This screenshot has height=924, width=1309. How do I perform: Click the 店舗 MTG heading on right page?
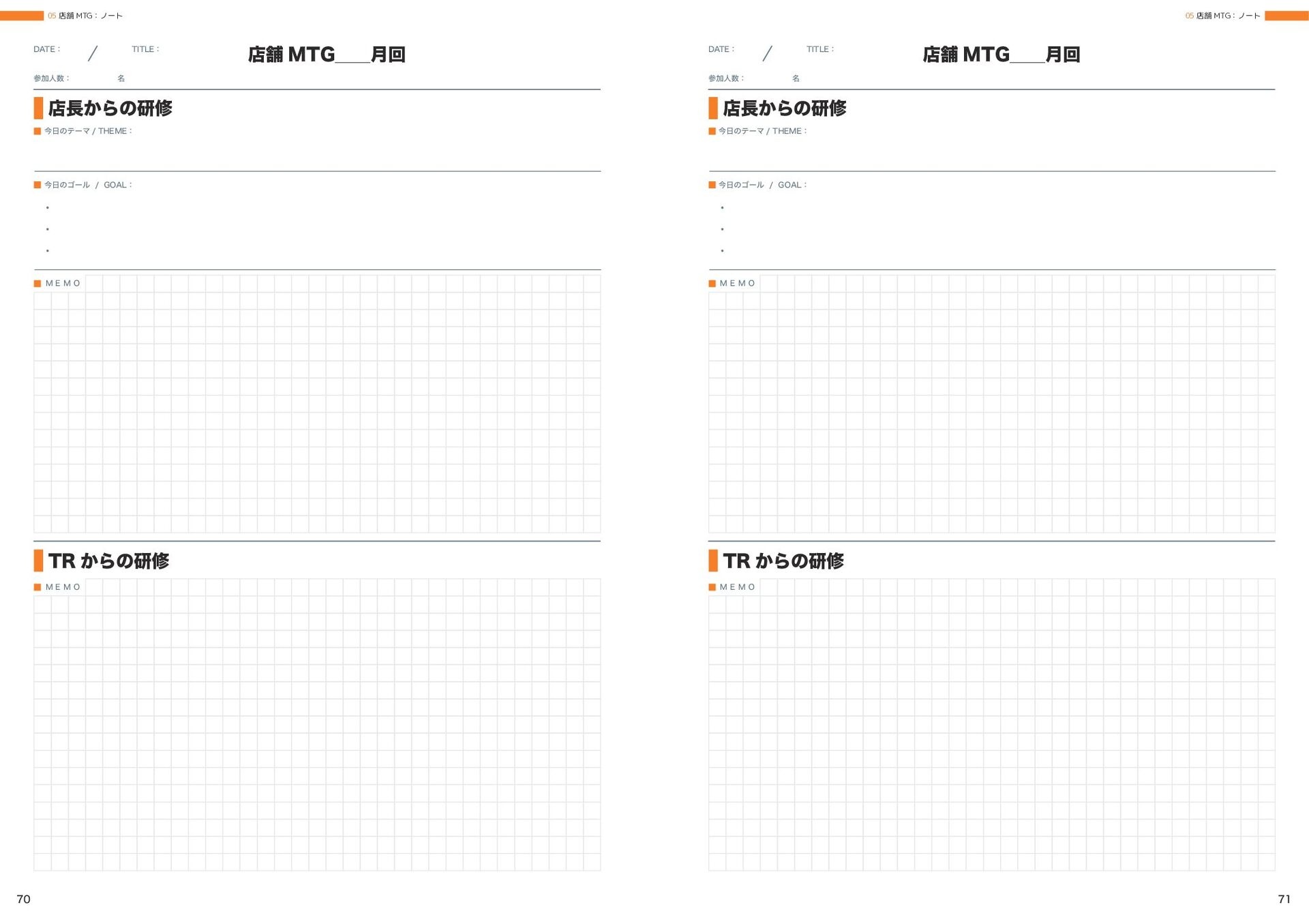click(x=1001, y=55)
